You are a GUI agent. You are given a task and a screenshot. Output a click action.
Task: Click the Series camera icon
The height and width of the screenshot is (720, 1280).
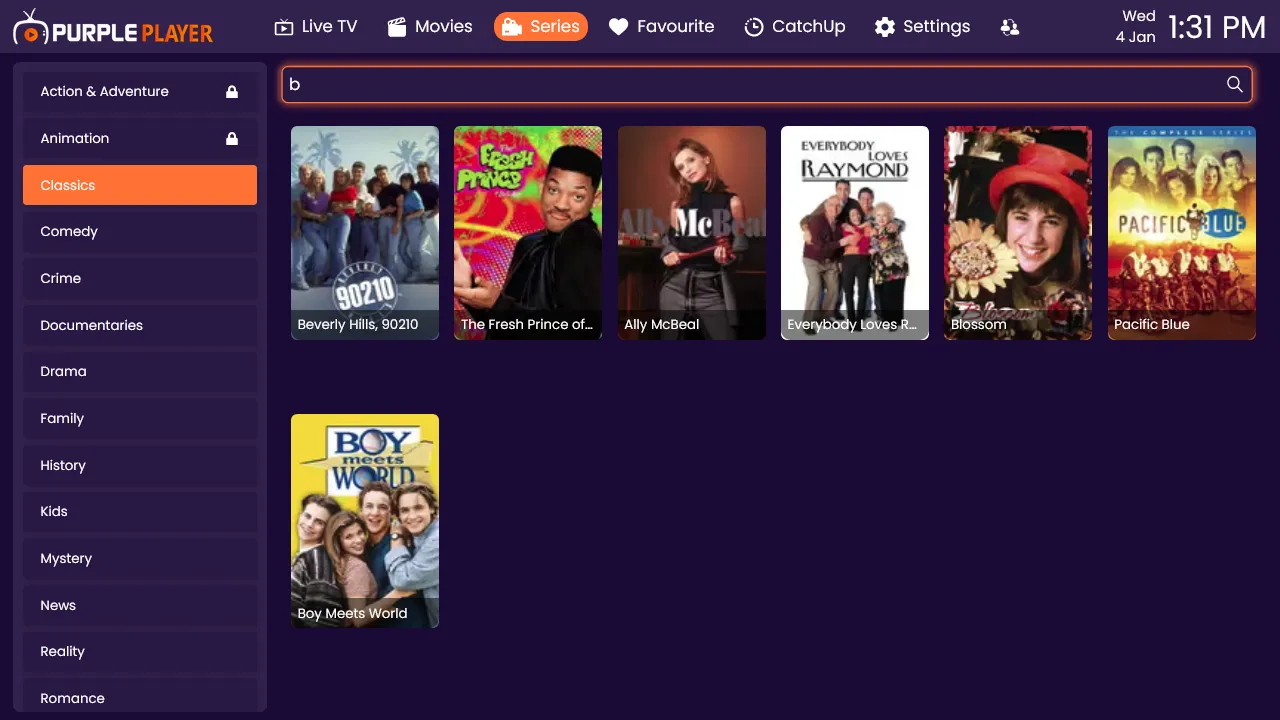(x=512, y=27)
